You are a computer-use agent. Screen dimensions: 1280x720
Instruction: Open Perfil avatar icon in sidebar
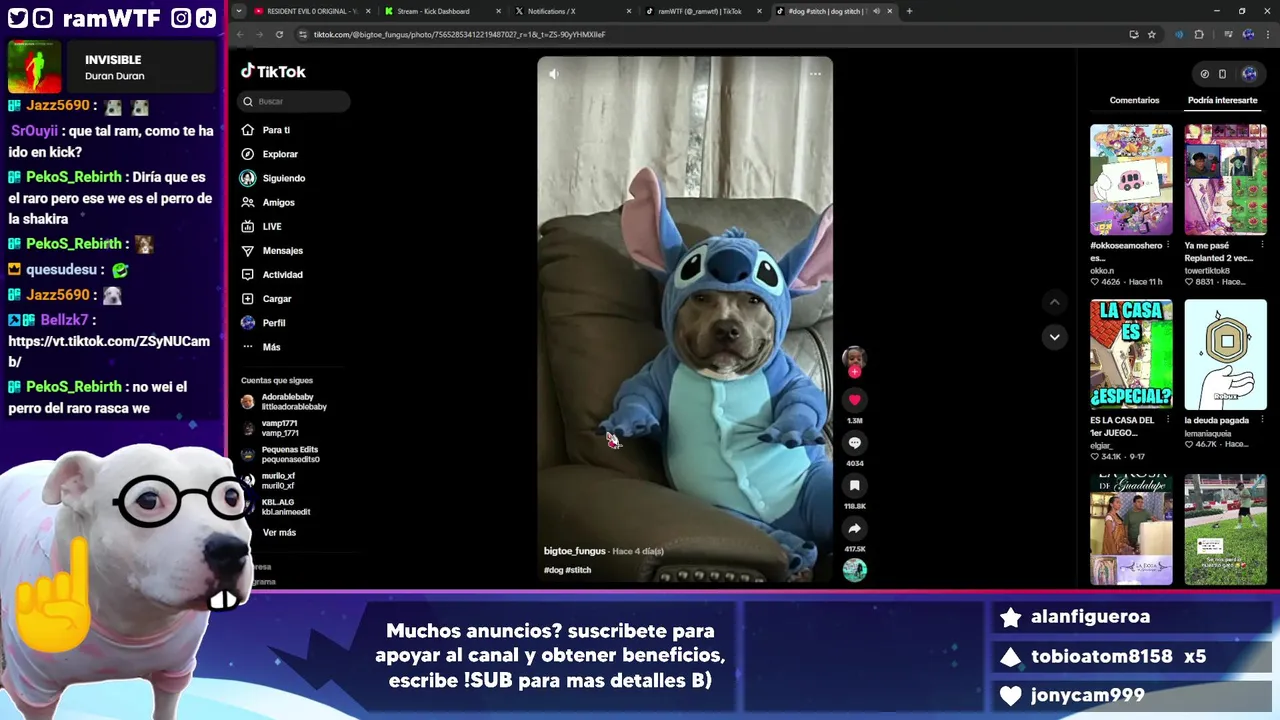[248, 322]
